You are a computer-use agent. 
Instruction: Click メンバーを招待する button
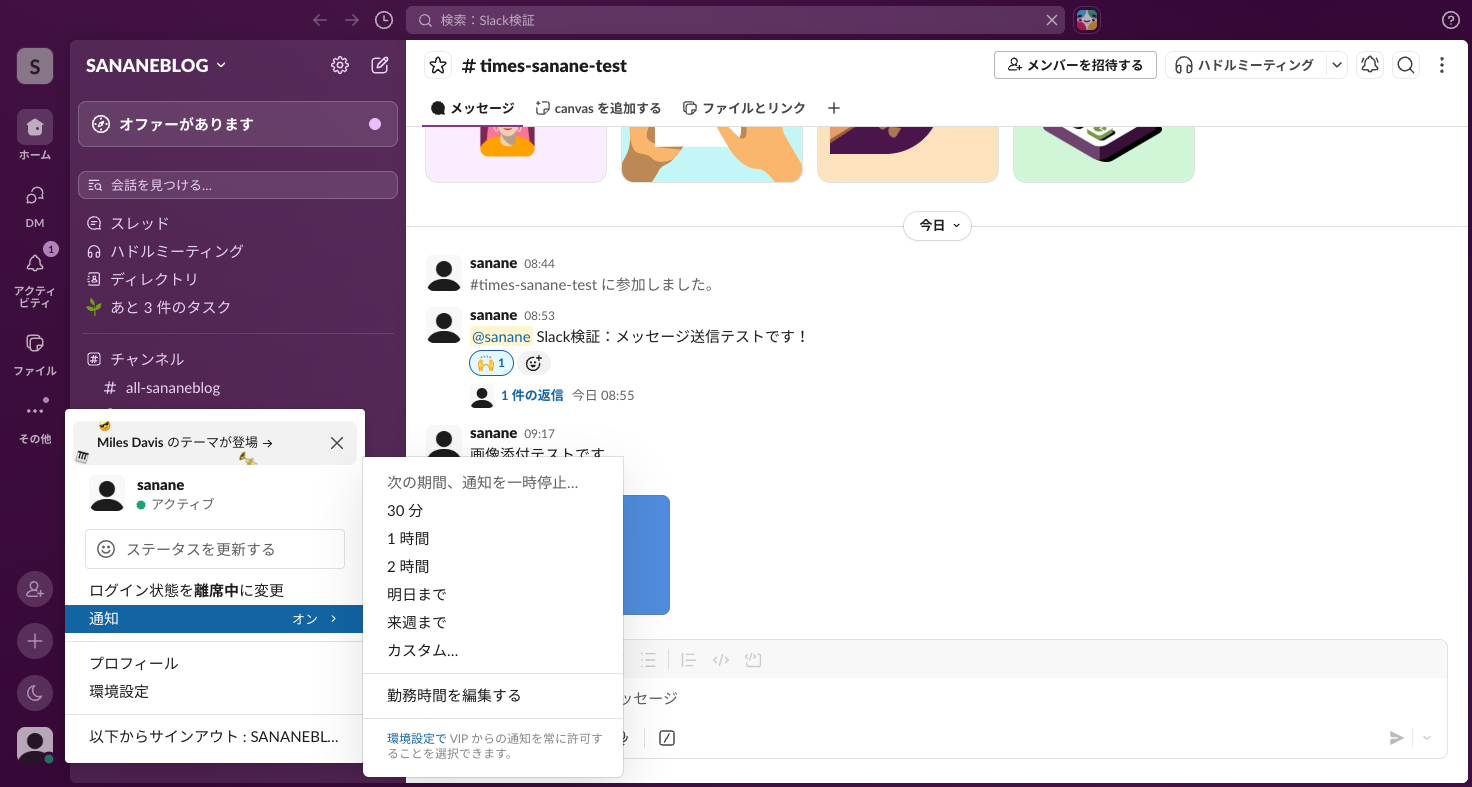click(1075, 65)
